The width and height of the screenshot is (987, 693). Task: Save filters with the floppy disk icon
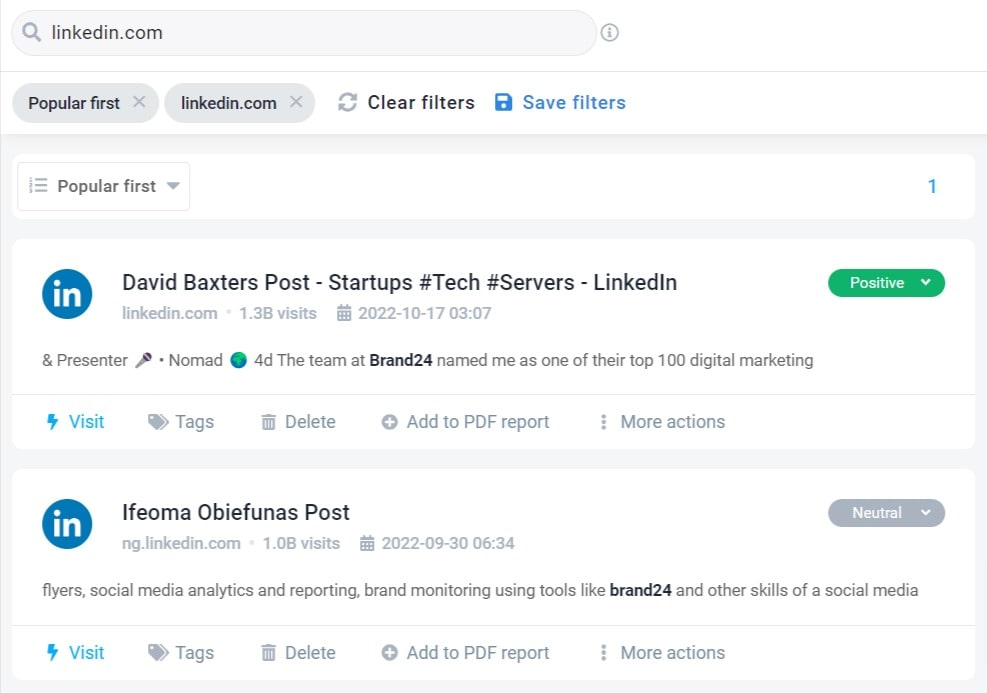(x=504, y=102)
